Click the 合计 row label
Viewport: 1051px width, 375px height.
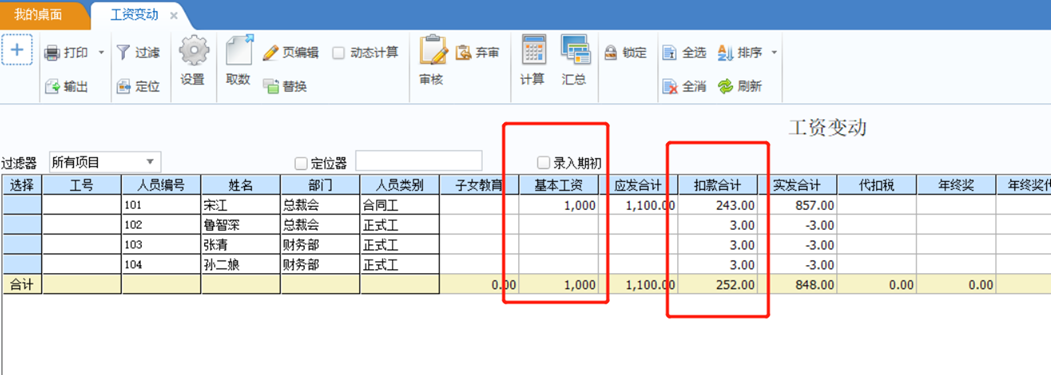pyautogui.click(x=22, y=284)
